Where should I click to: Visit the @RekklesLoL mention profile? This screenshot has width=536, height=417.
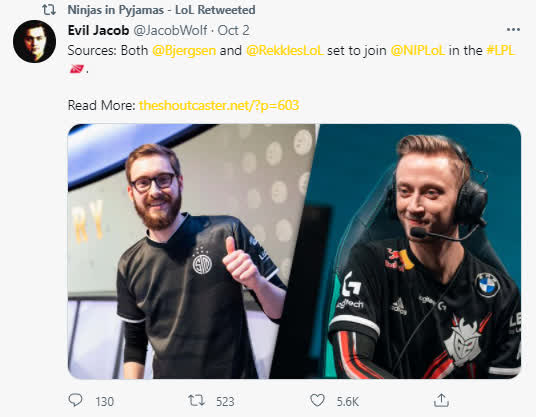pos(284,51)
